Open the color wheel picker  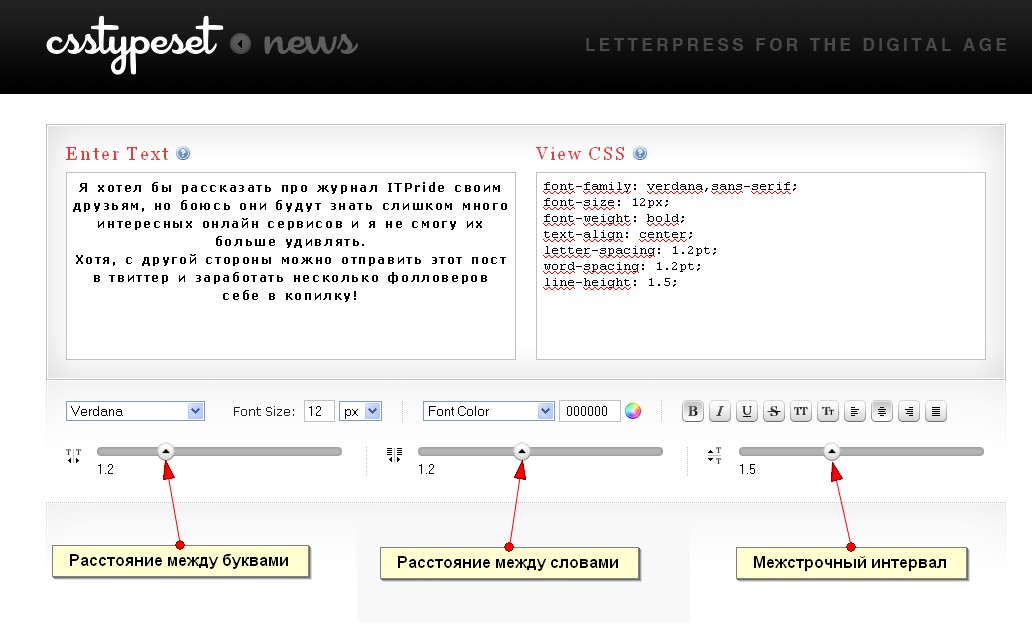632,411
